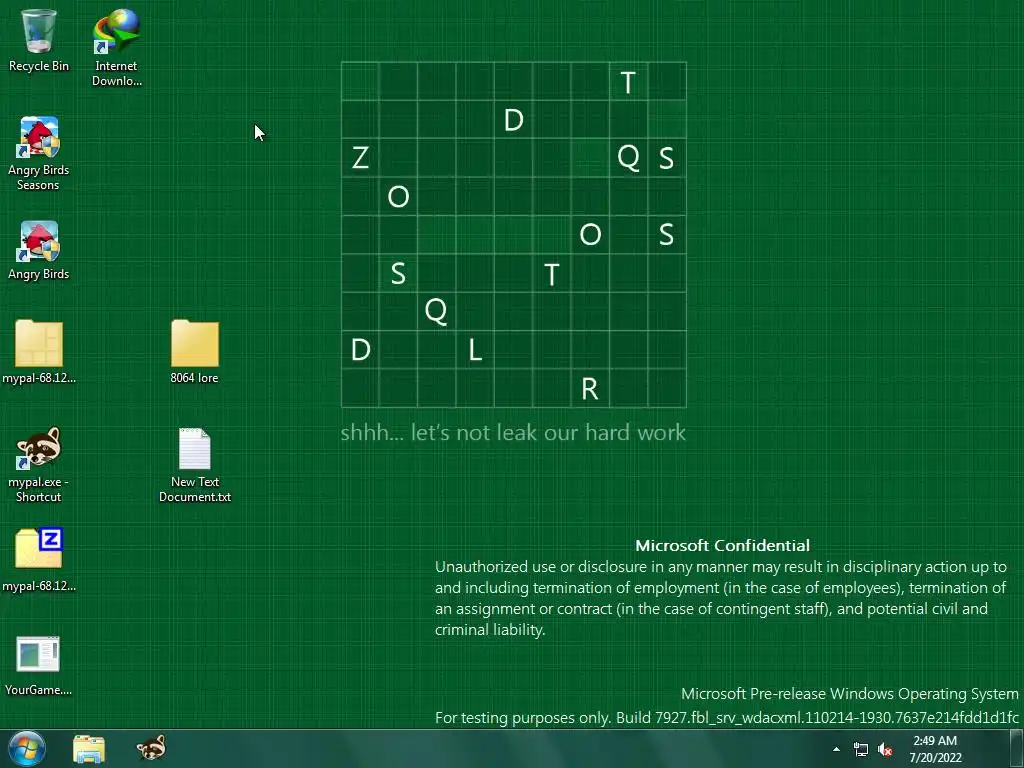Click the 'shhh... let's not leak our hard work' text

[513, 432]
